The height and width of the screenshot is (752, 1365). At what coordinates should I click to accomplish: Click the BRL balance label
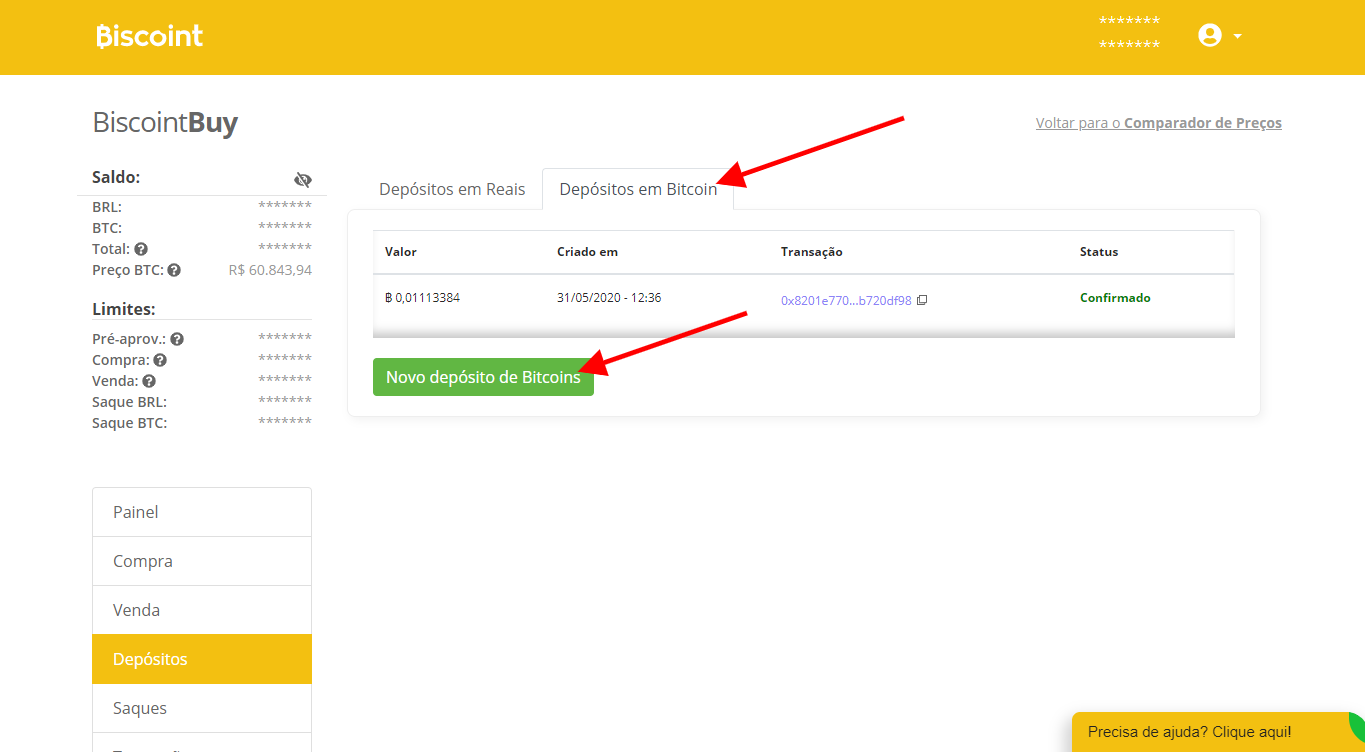tap(107, 207)
